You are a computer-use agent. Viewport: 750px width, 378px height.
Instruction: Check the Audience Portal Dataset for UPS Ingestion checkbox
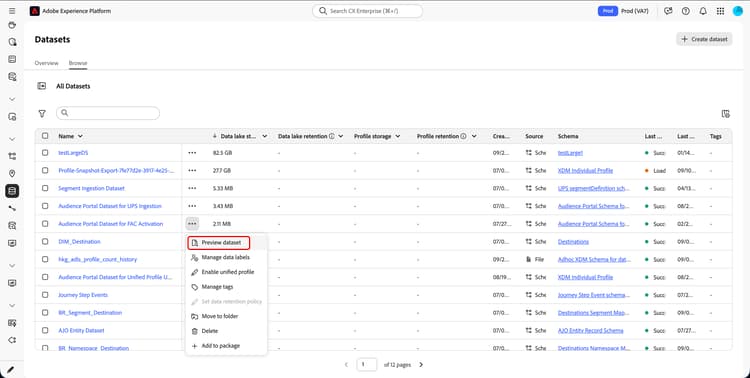pyautogui.click(x=45, y=206)
